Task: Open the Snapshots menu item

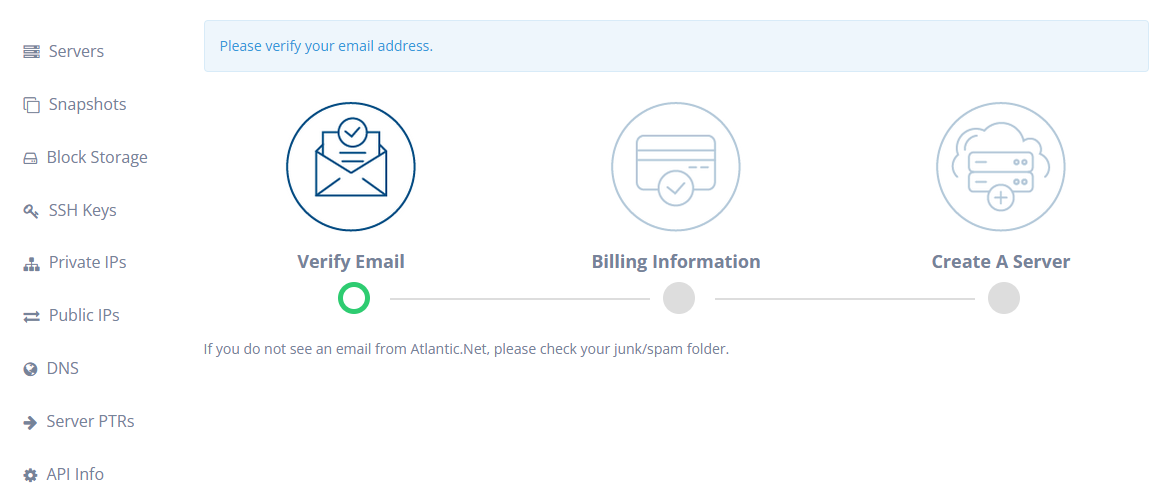Action: coord(87,105)
